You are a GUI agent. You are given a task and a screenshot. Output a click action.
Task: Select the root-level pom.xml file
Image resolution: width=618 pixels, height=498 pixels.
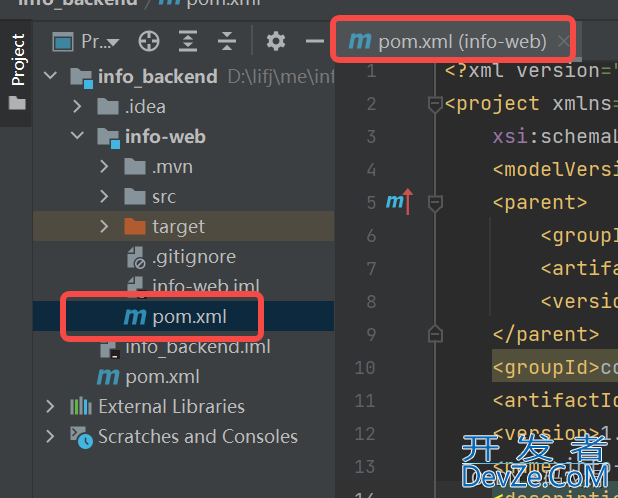click(x=162, y=377)
